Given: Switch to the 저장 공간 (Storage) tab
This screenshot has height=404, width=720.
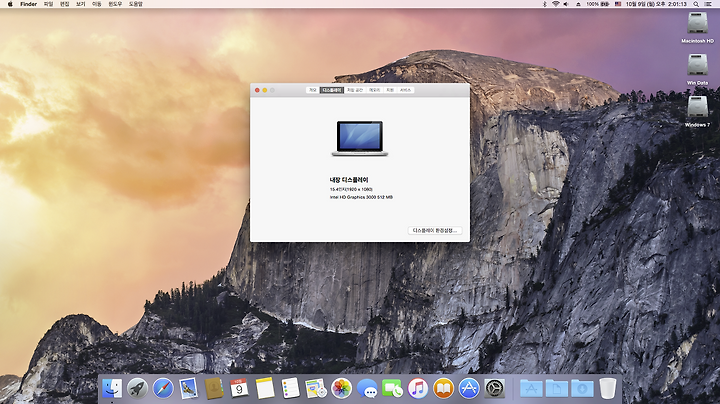Looking at the screenshot, I should (355, 90).
